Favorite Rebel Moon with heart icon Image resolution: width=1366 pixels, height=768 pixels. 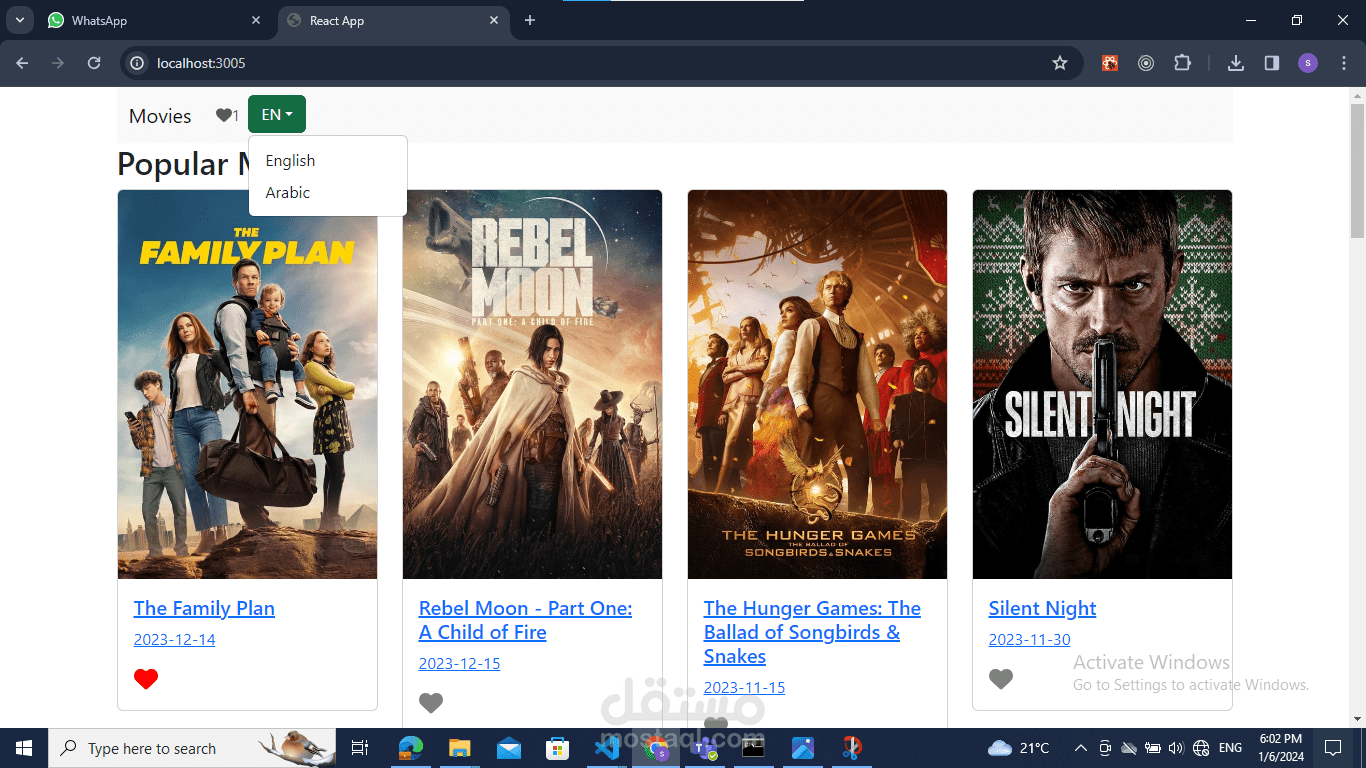[431, 703]
